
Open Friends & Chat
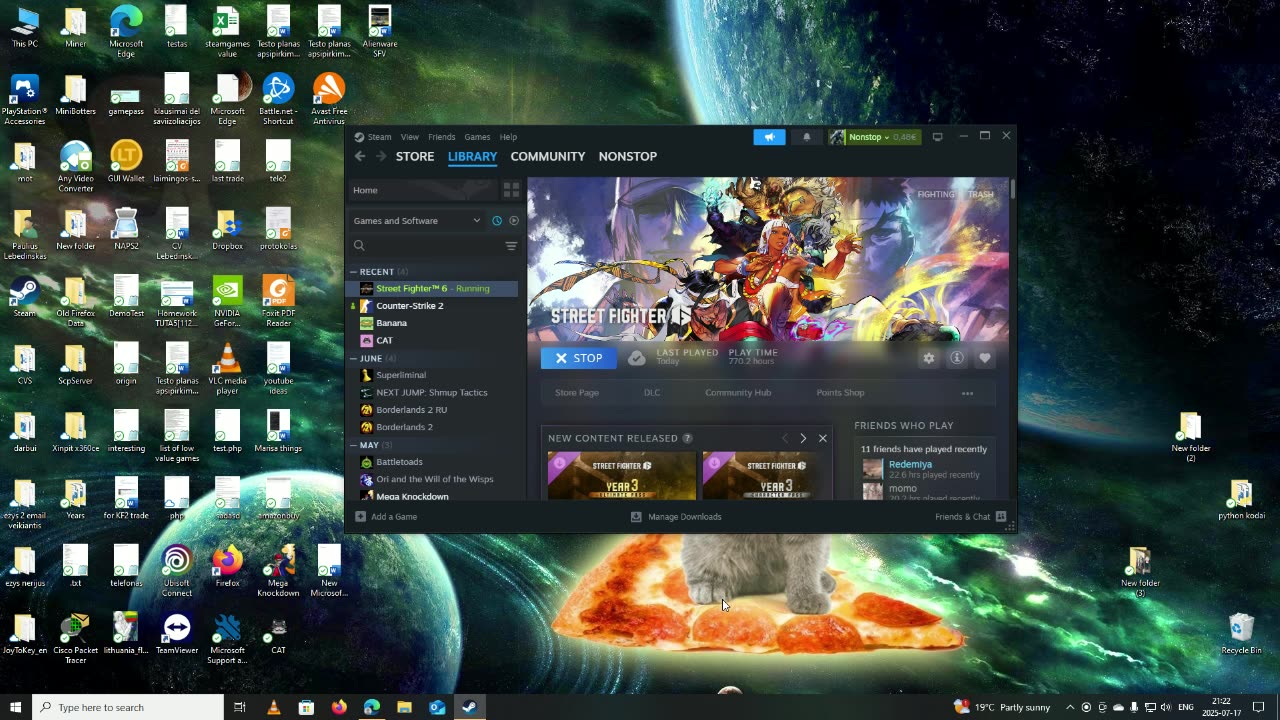pos(970,517)
